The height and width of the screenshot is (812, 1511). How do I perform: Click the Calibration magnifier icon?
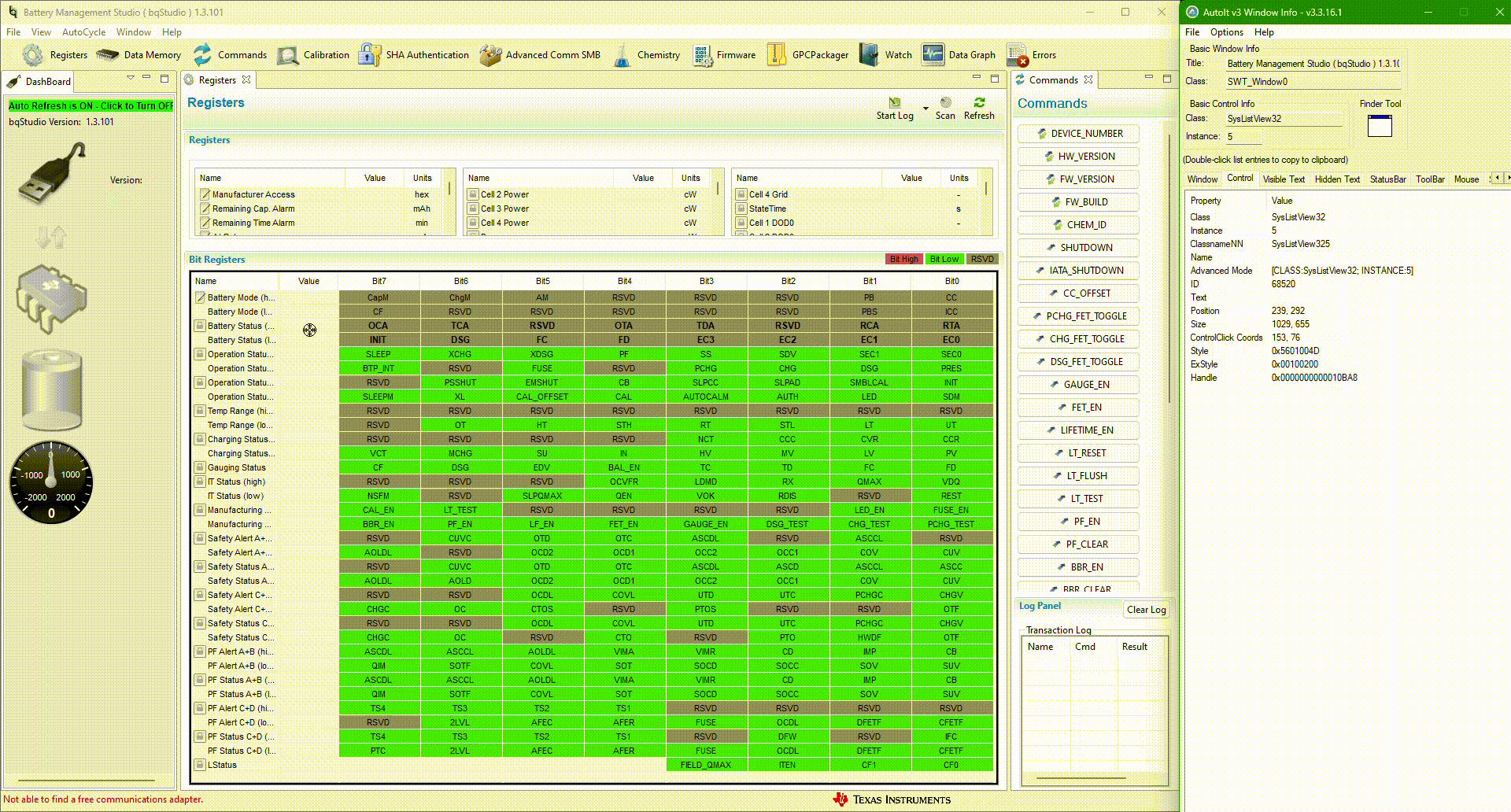pos(288,55)
